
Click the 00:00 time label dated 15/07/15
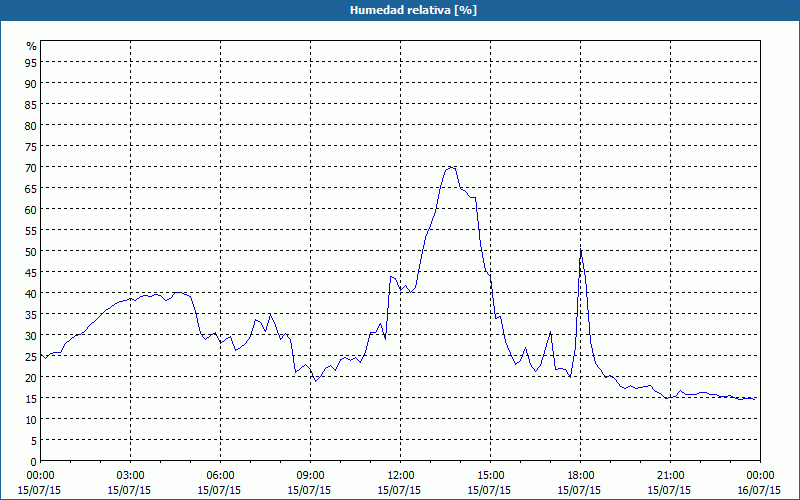pyautogui.click(x=40, y=476)
